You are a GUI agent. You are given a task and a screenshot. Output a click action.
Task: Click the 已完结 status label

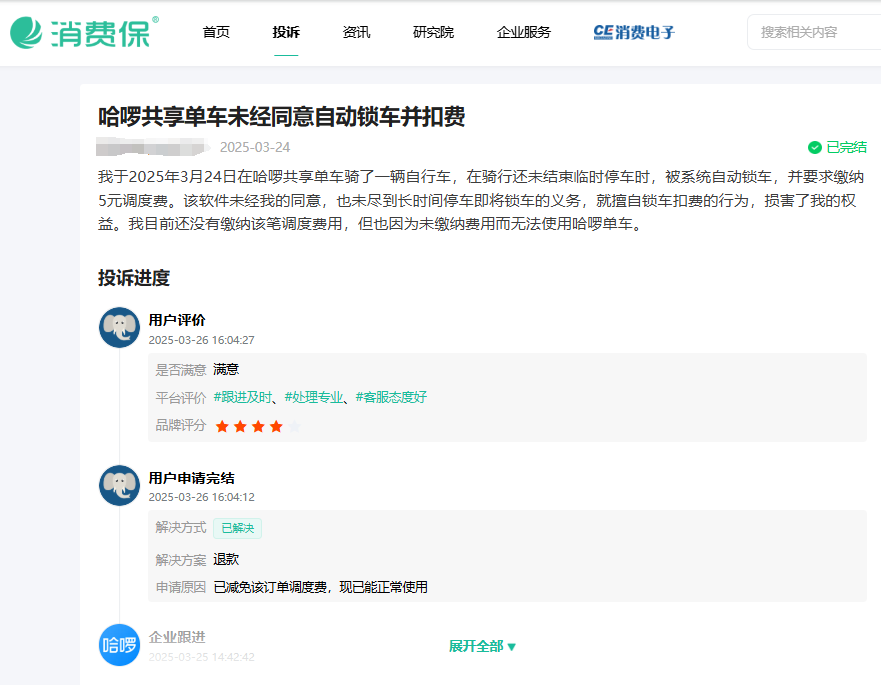click(x=846, y=147)
